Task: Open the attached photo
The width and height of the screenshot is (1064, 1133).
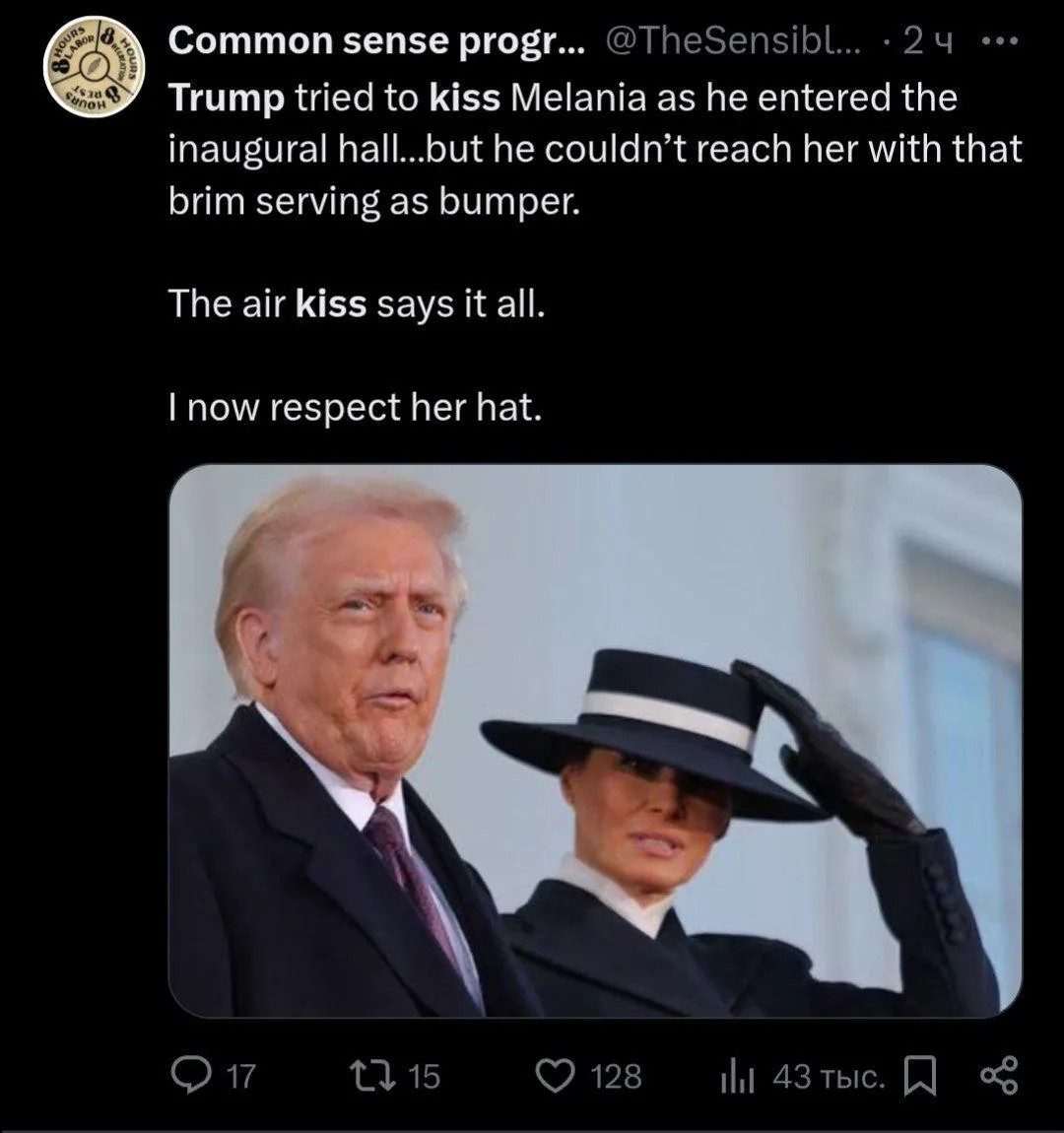Action: pyautogui.click(x=595, y=741)
